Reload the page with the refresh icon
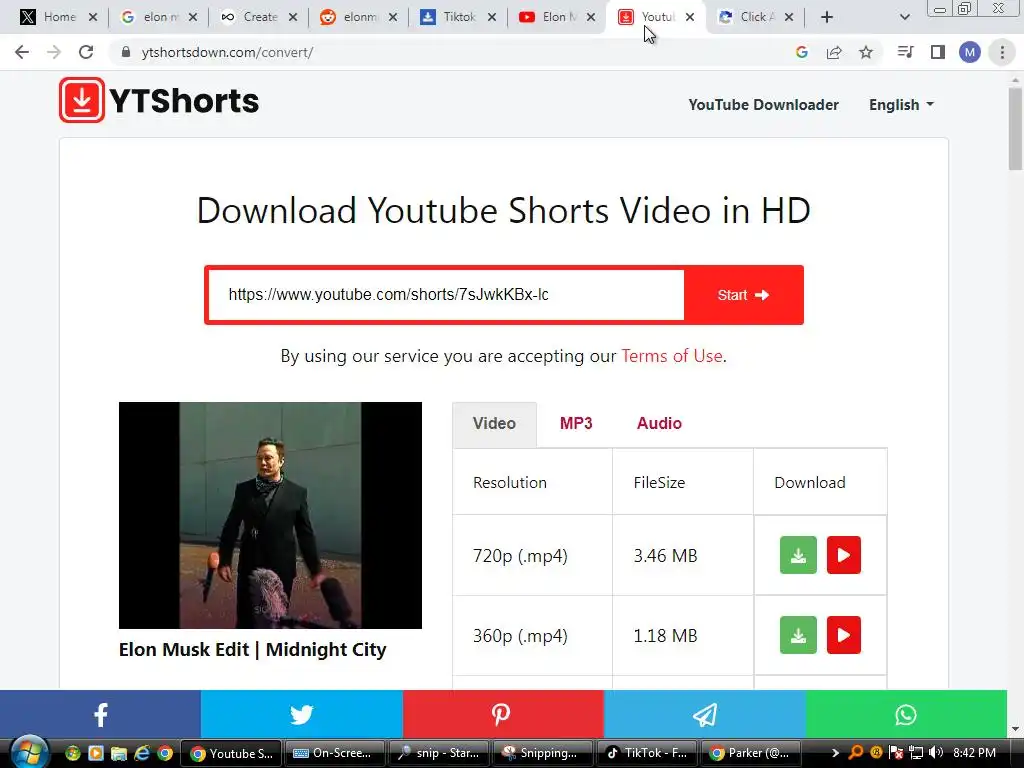Viewport: 1024px width, 768px height. pos(86,52)
